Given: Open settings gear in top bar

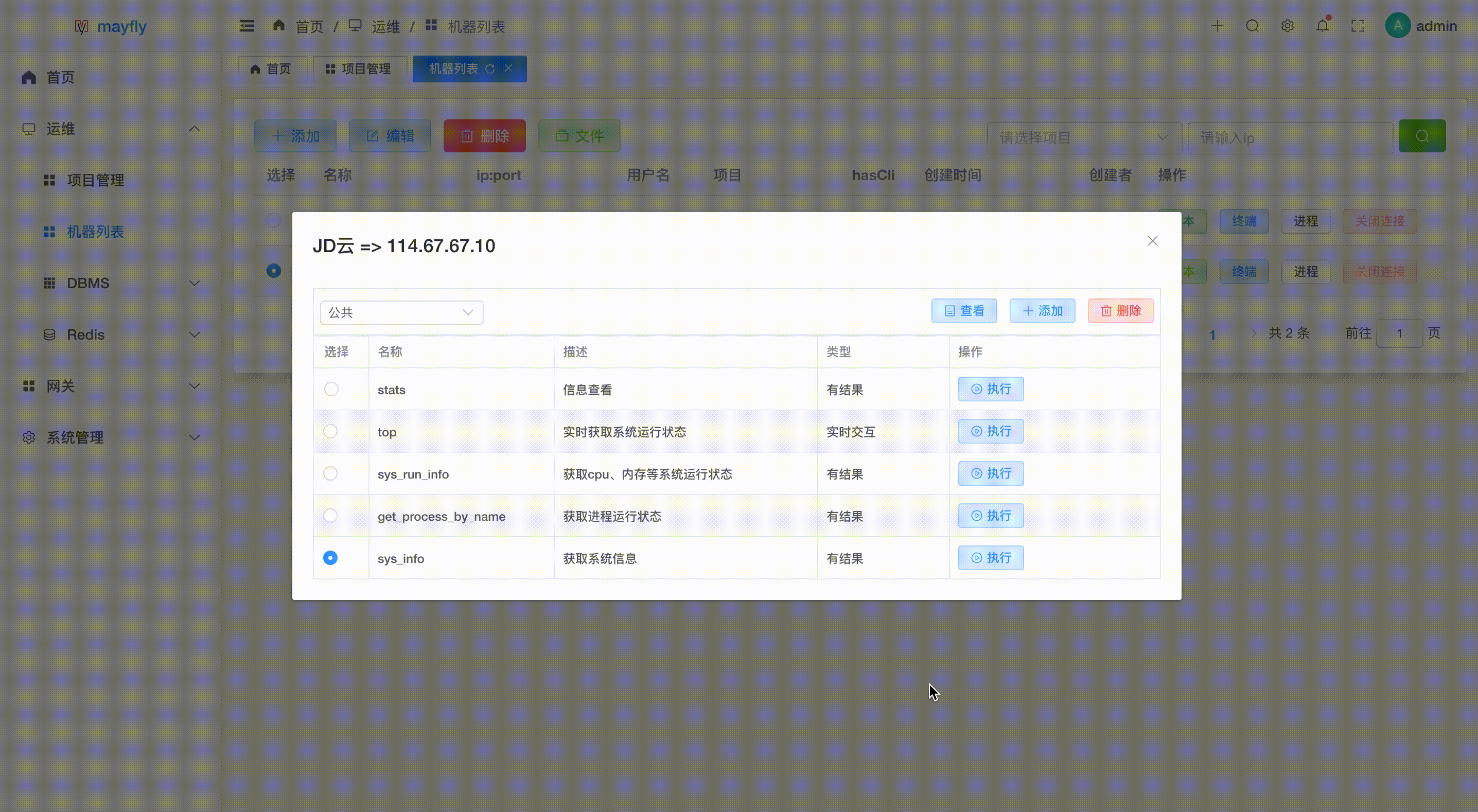Looking at the screenshot, I should pos(1287,26).
